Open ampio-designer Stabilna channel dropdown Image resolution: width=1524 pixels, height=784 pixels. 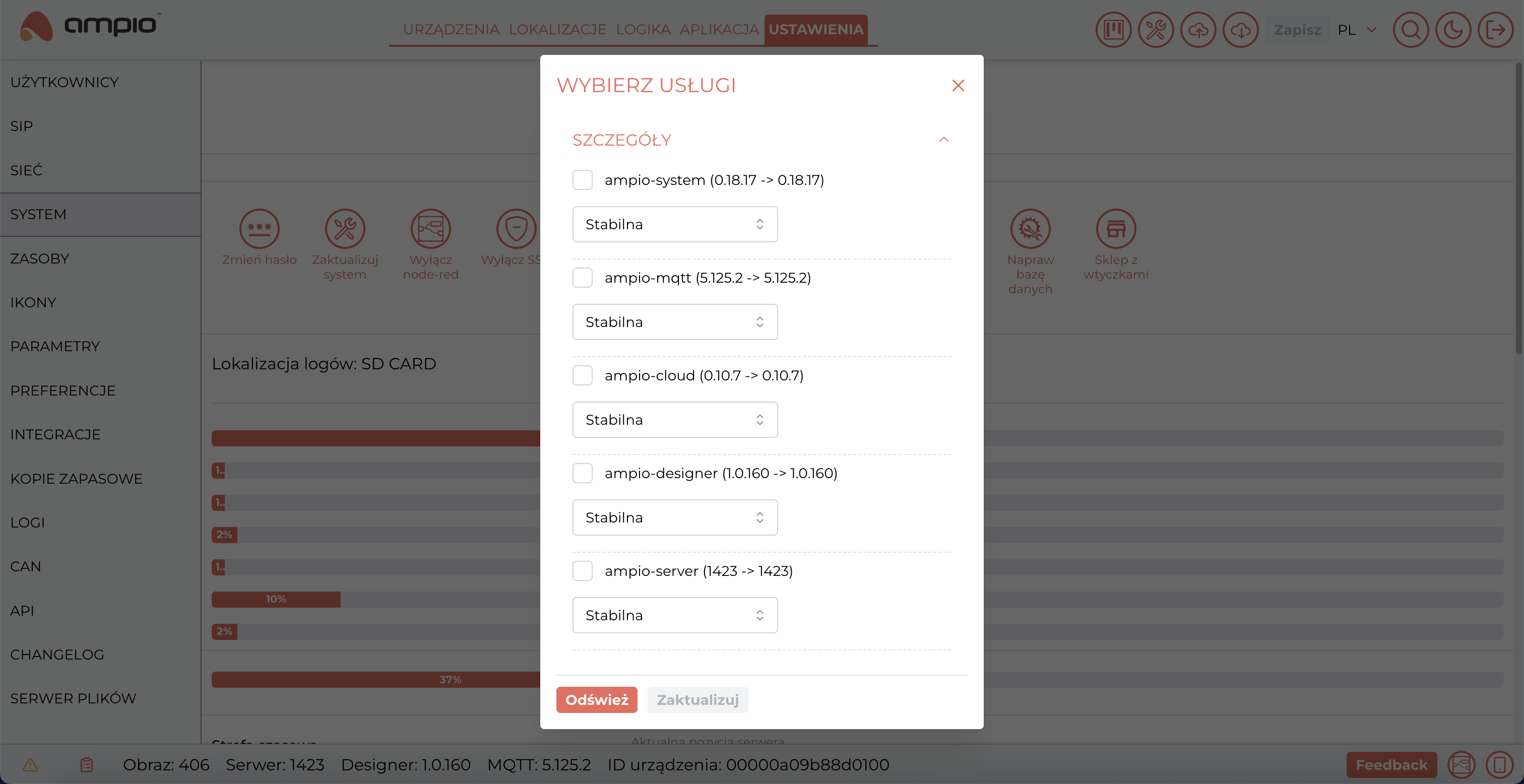[x=674, y=517]
